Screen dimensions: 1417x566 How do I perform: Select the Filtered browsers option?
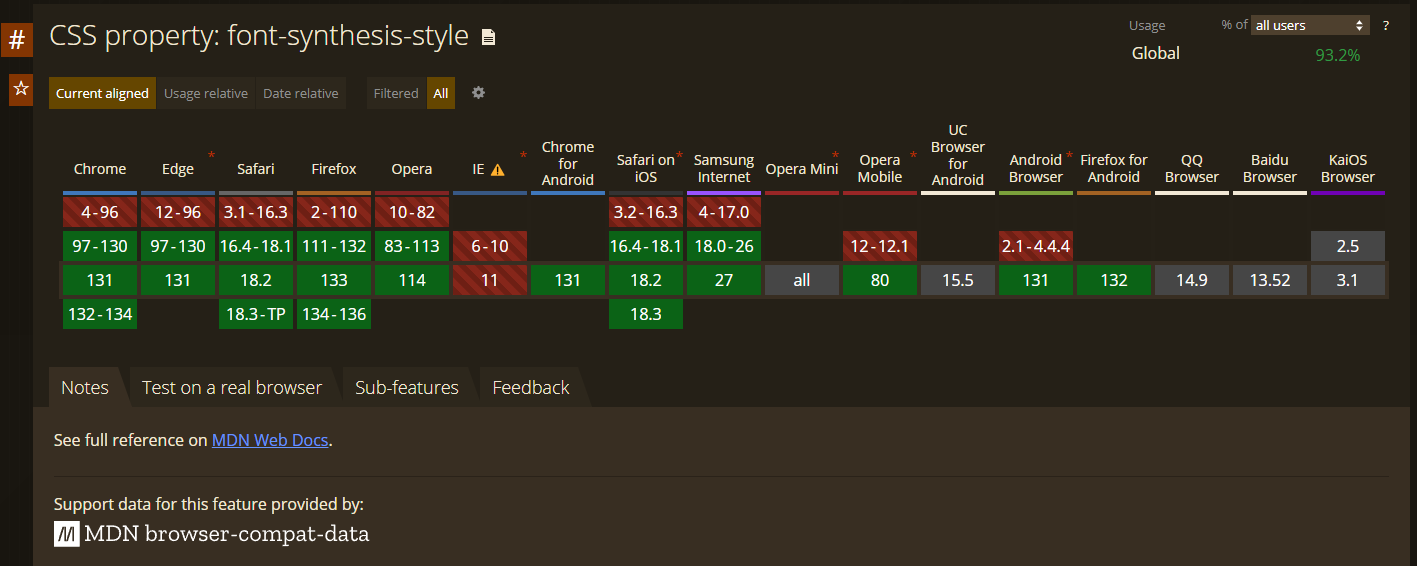point(396,93)
